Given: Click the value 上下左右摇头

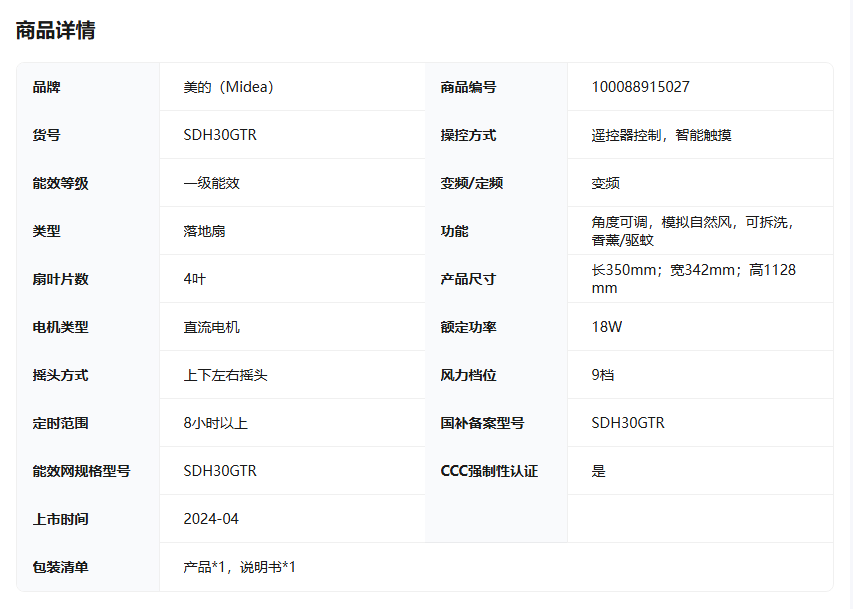Looking at the screenshot, I should coord(226,375).
